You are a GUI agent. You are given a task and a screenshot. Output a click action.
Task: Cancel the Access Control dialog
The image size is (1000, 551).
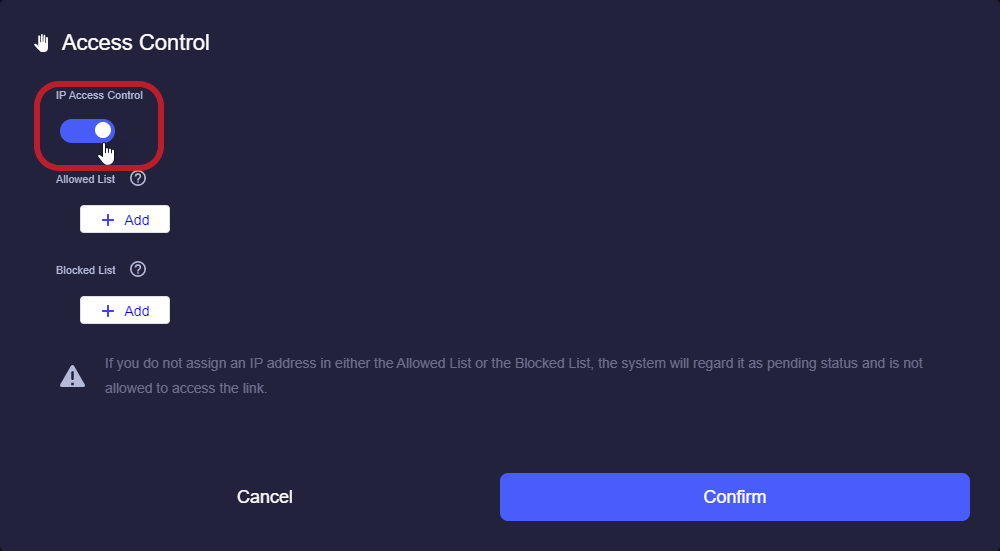coord(265,497)
